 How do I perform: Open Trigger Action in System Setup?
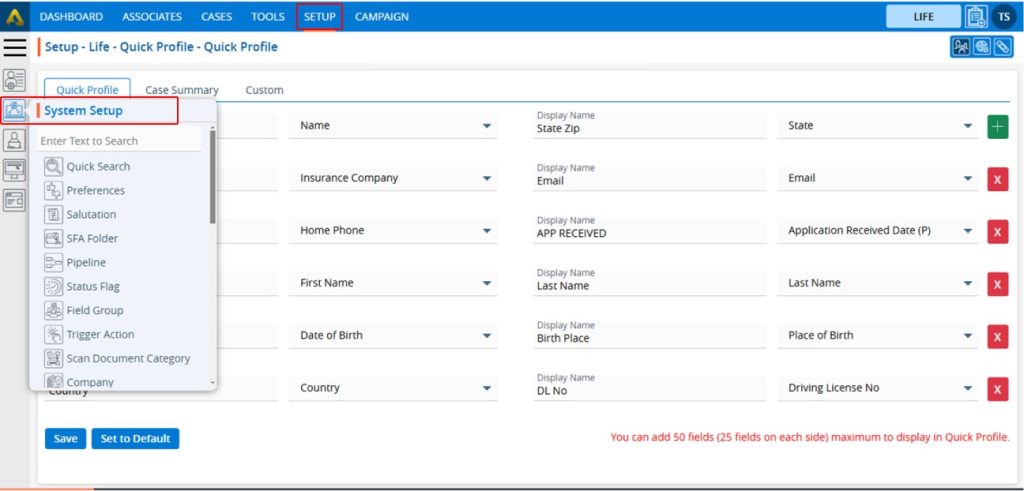(x=100, y=335)
